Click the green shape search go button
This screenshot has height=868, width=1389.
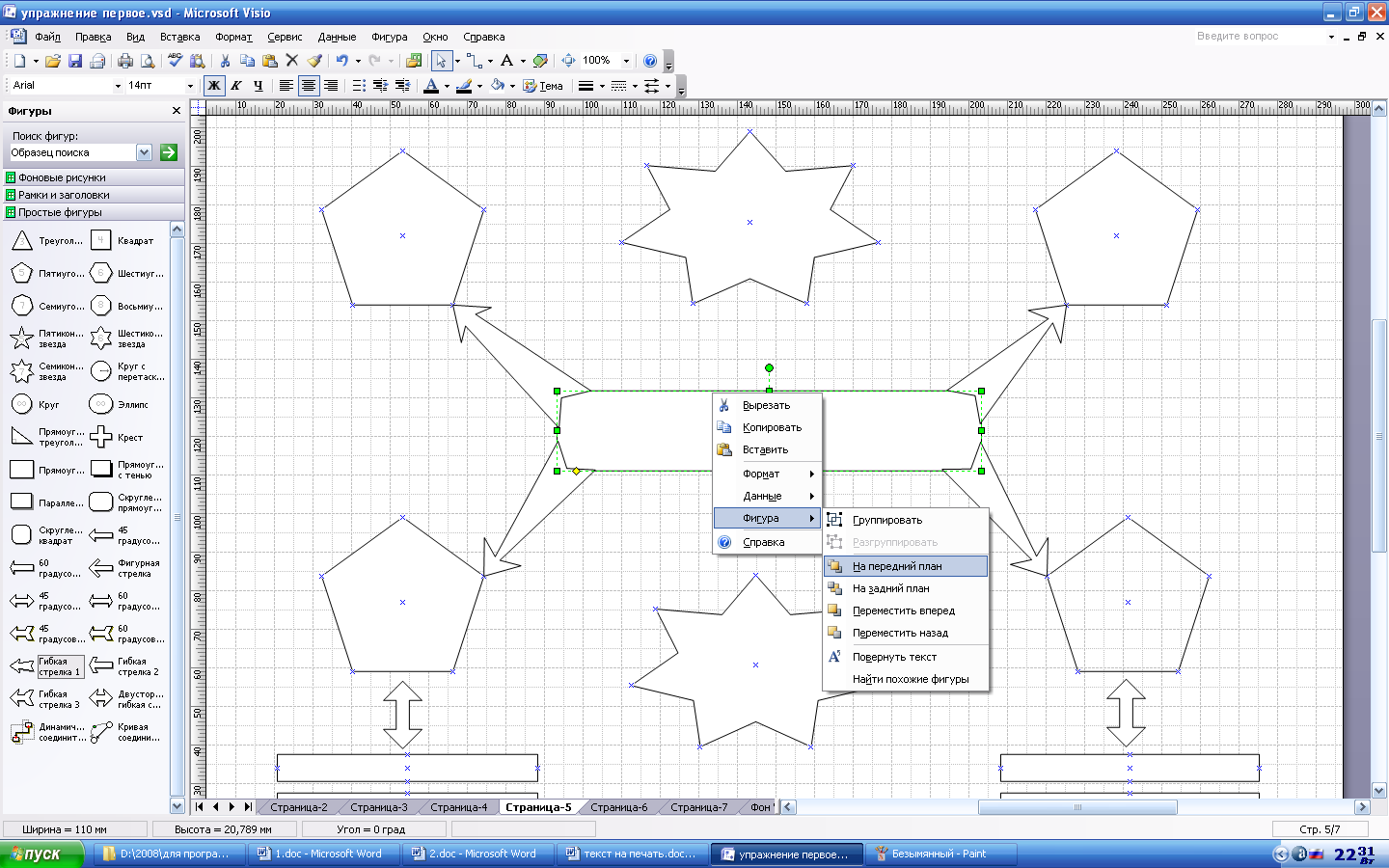pyautogui.click(x=169, y=152)
